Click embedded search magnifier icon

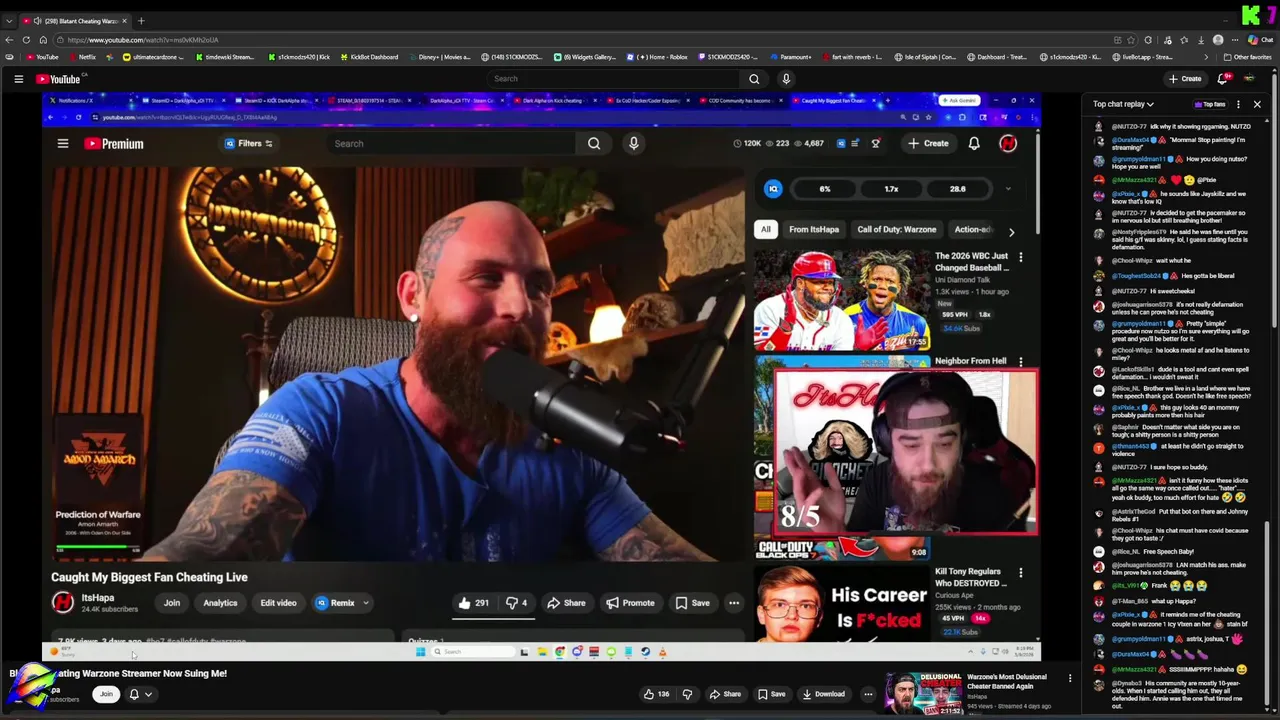pos(594,143)
